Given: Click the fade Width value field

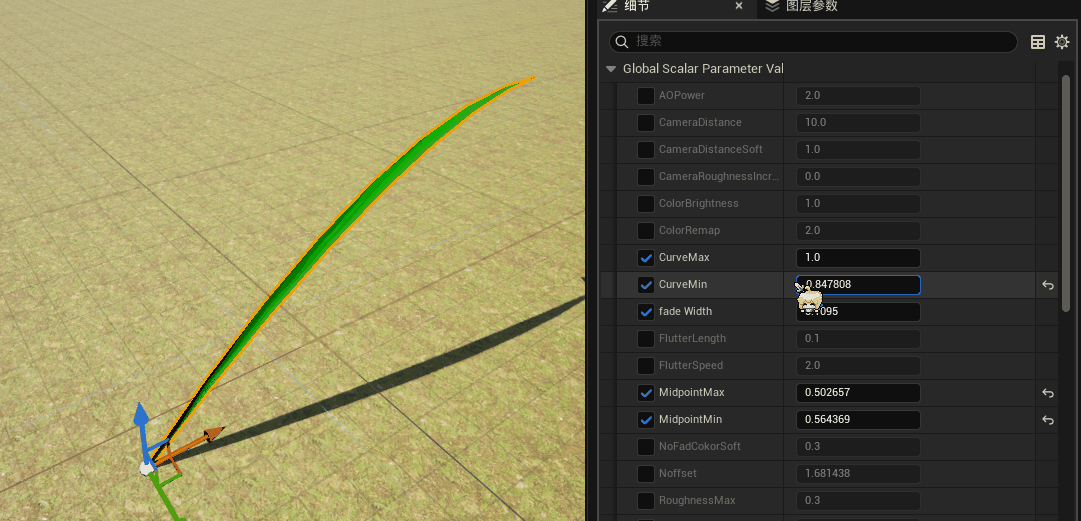Looking at the screenshot, I should tap(858, 311).
